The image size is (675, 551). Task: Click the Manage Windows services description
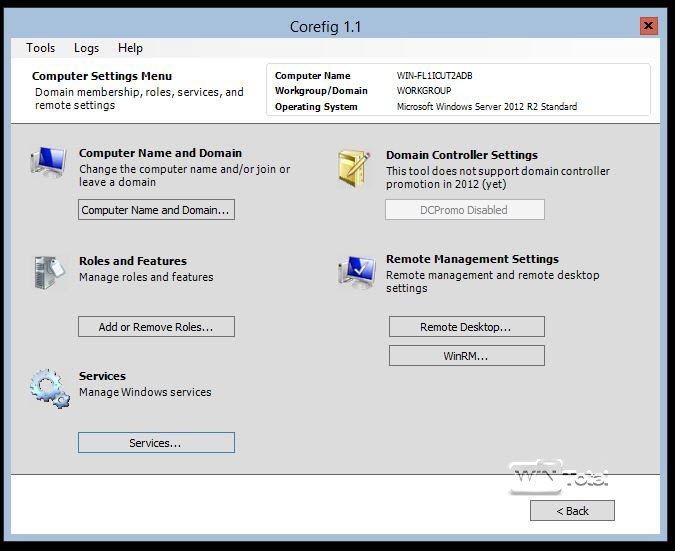pos(146,392)
